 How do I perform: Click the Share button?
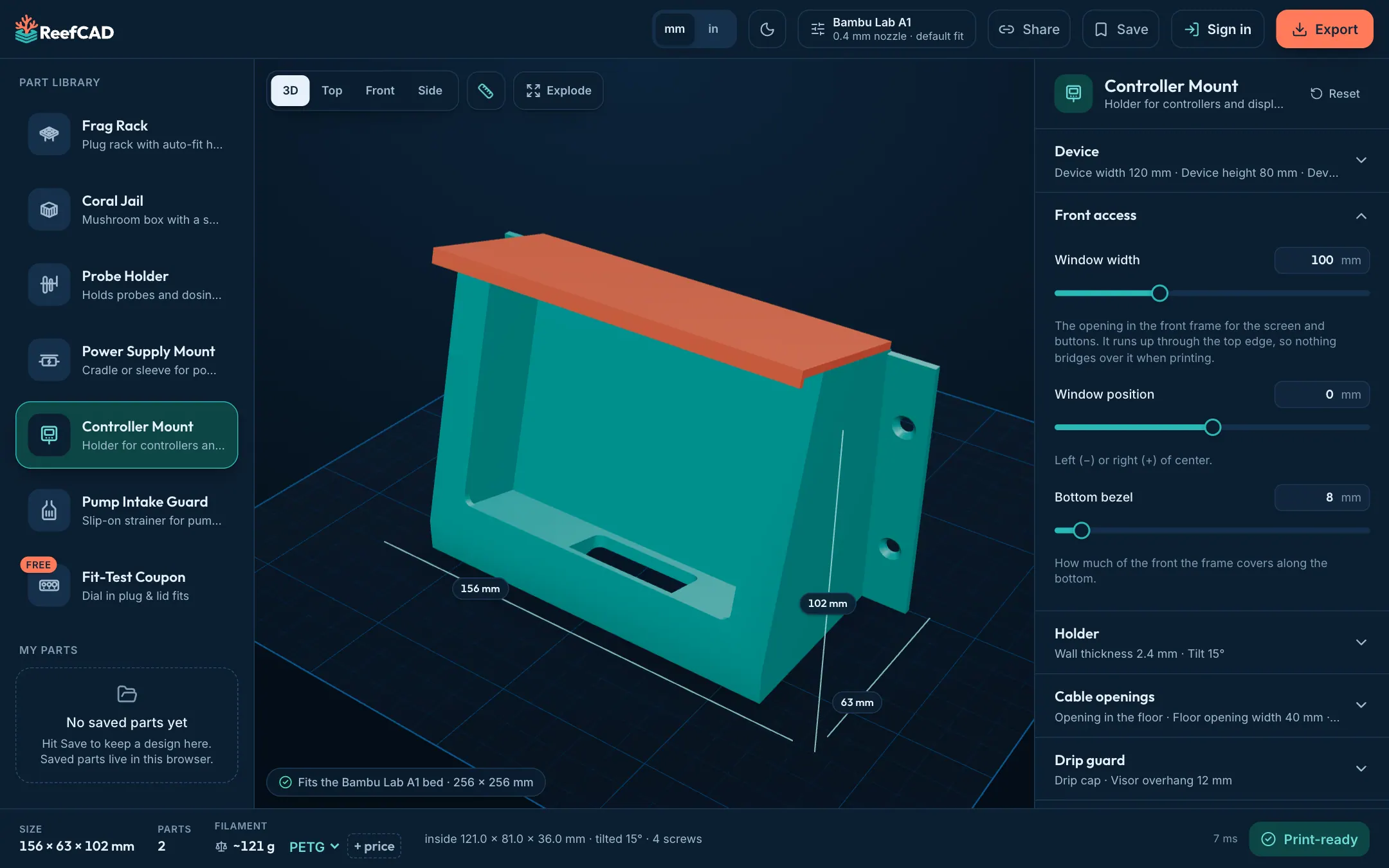click(x=1029, y=29)
